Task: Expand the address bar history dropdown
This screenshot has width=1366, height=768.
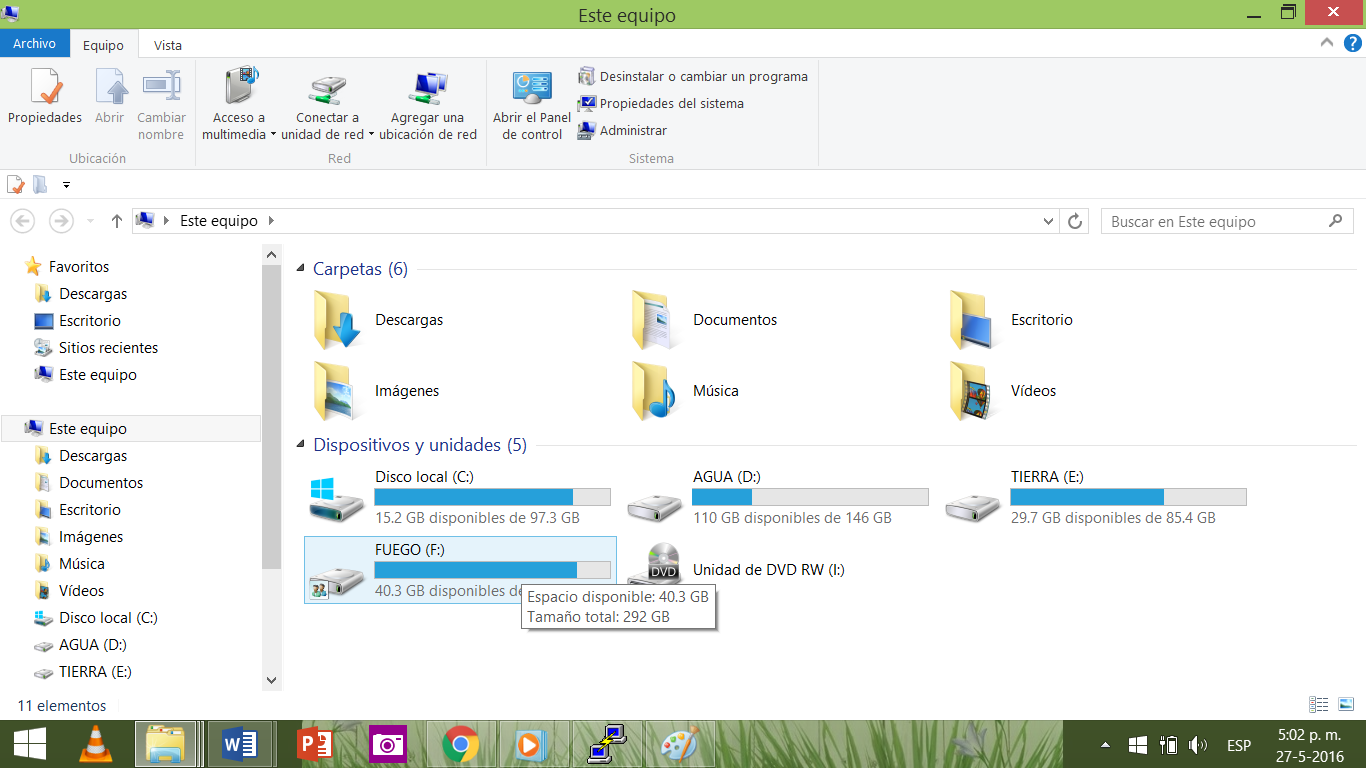Action: 1047,221
